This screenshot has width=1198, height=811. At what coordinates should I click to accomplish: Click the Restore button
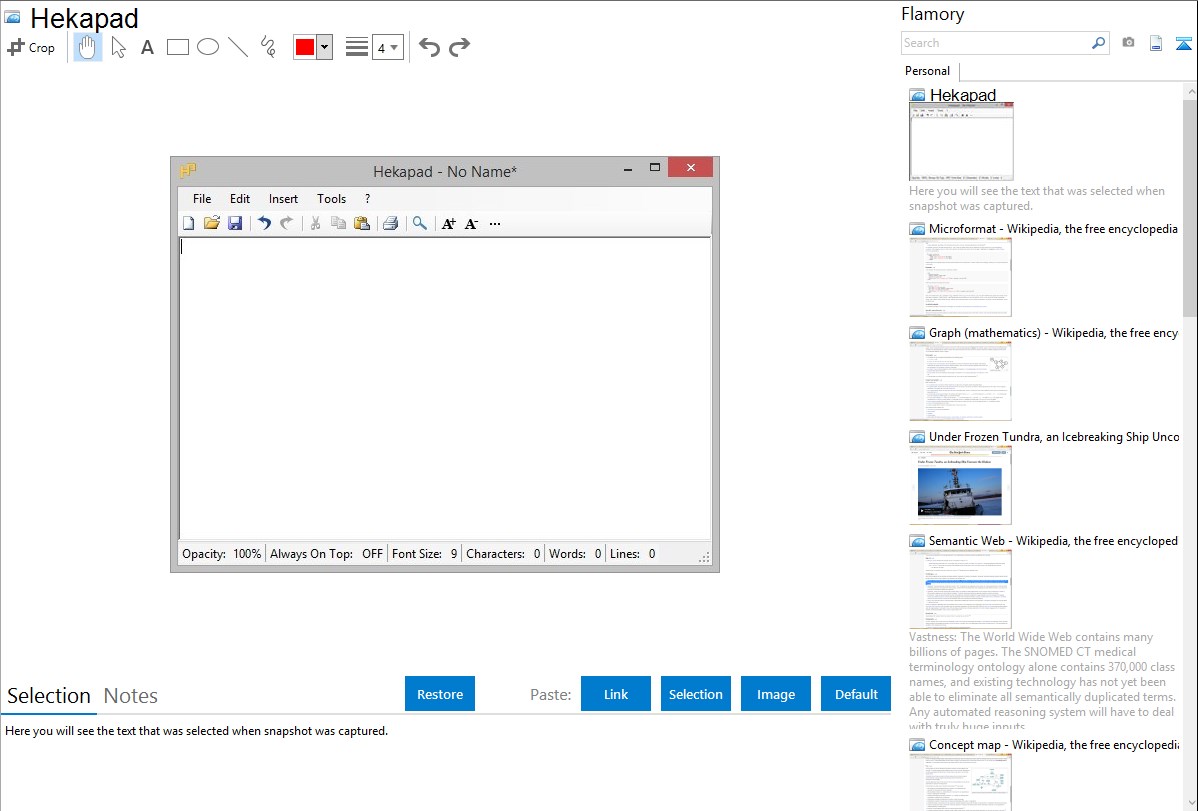[440, 694]
